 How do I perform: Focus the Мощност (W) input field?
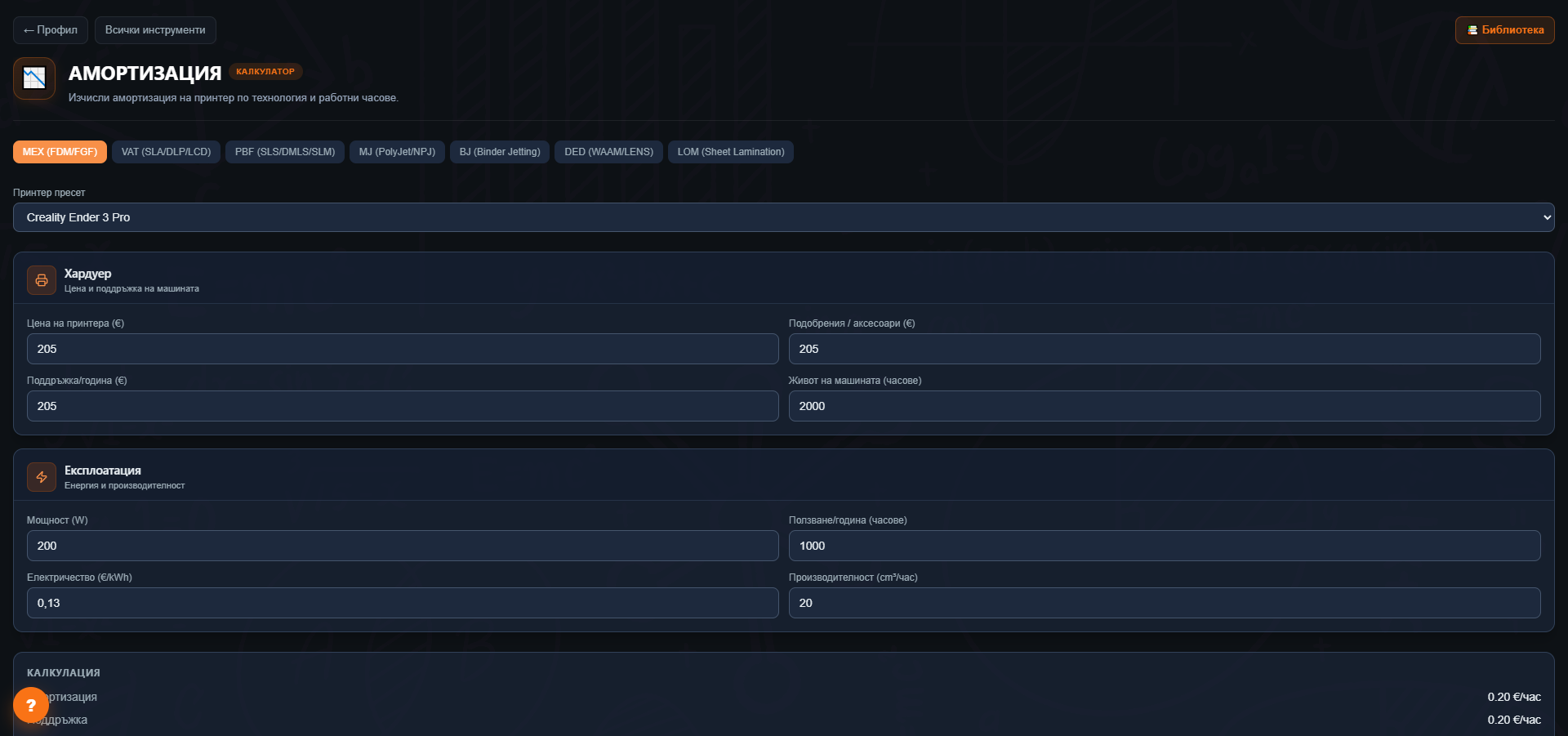[x=403, y=546]
